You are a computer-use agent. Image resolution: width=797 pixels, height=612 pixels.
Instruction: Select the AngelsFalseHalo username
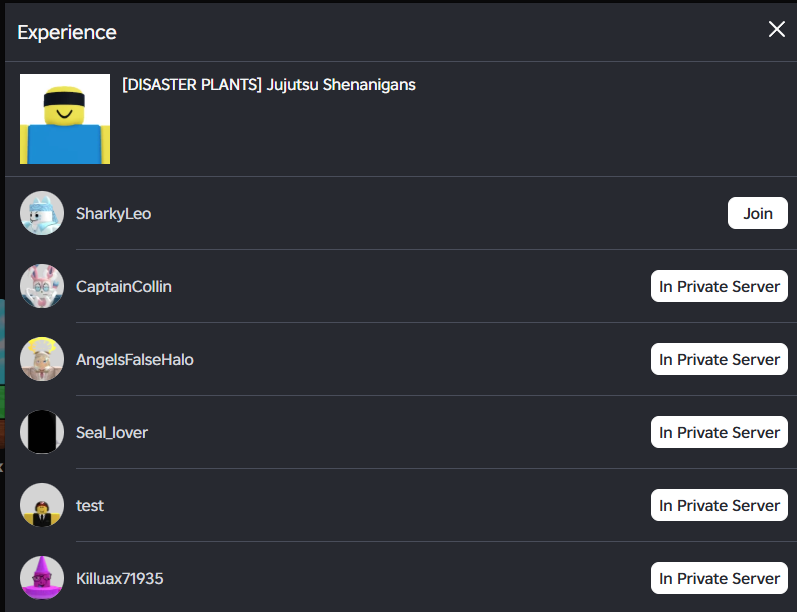click(x=135, y=360)
